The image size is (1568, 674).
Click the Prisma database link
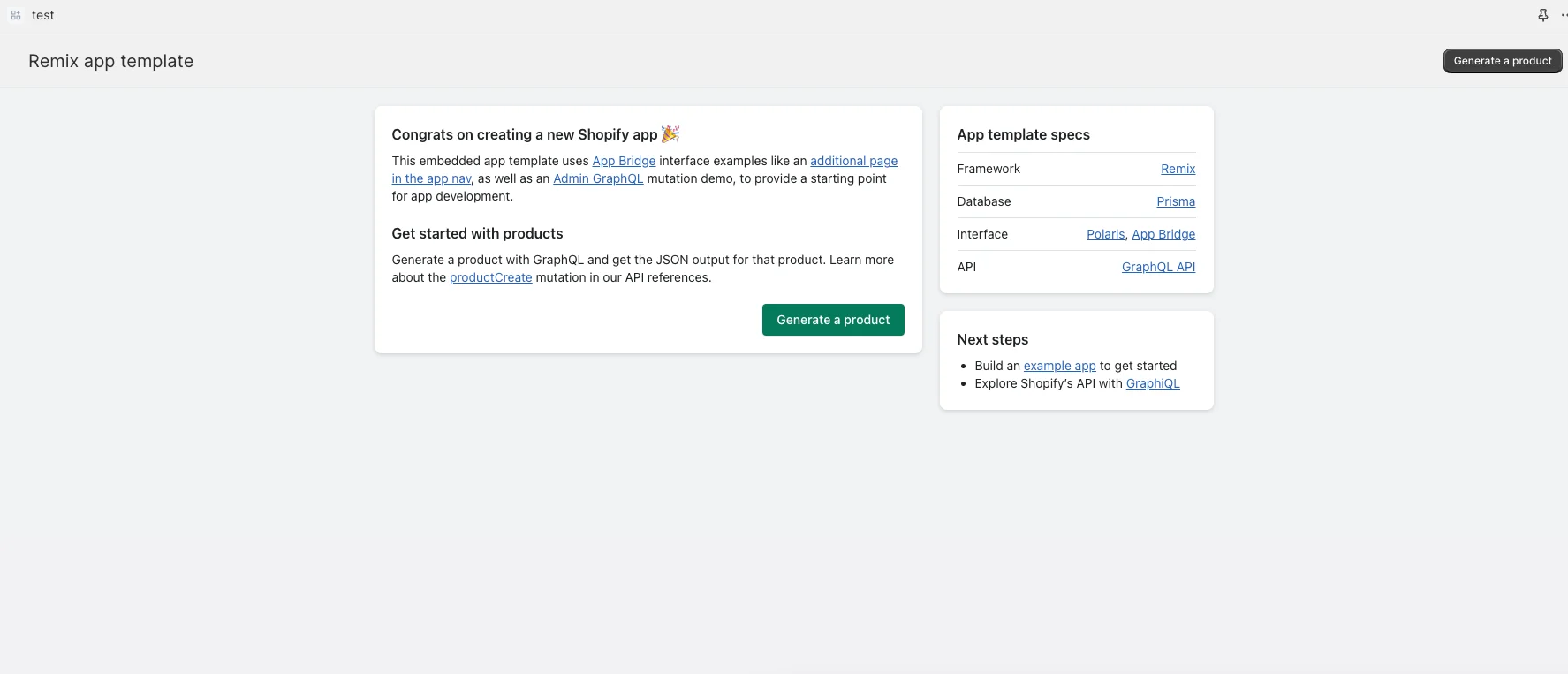click(x=1176, y=201)
